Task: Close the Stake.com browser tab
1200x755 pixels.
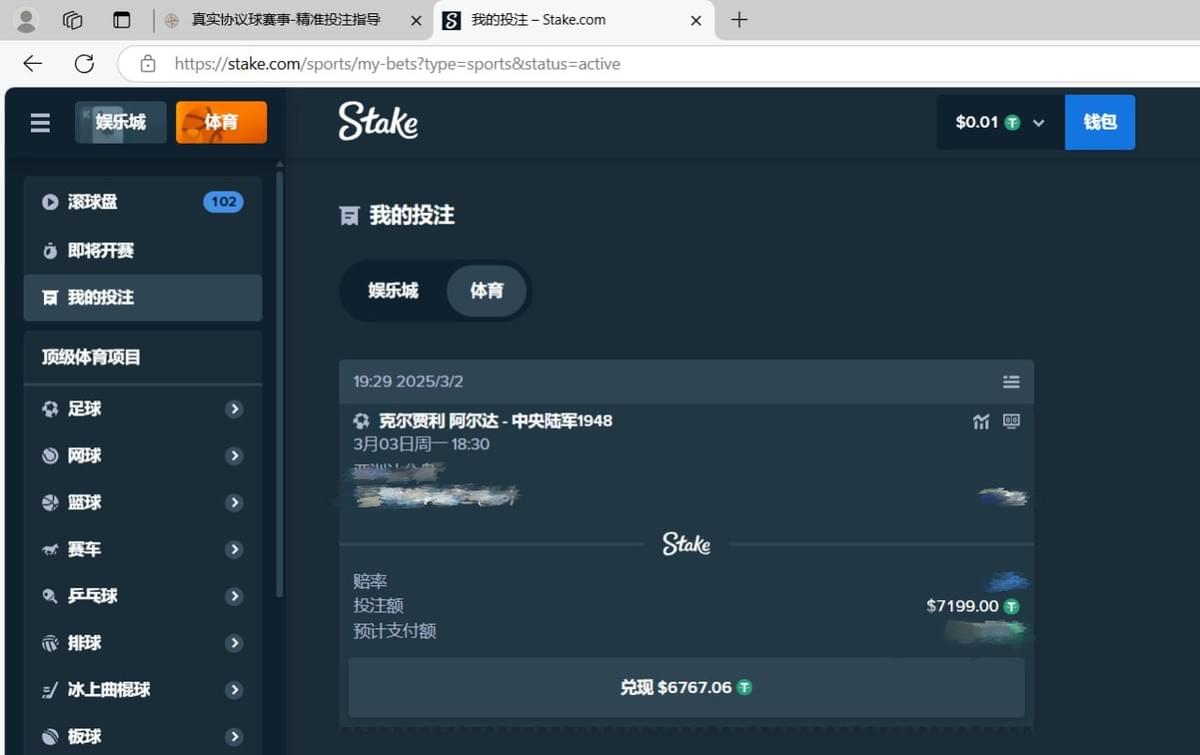Action: [696, 20]
